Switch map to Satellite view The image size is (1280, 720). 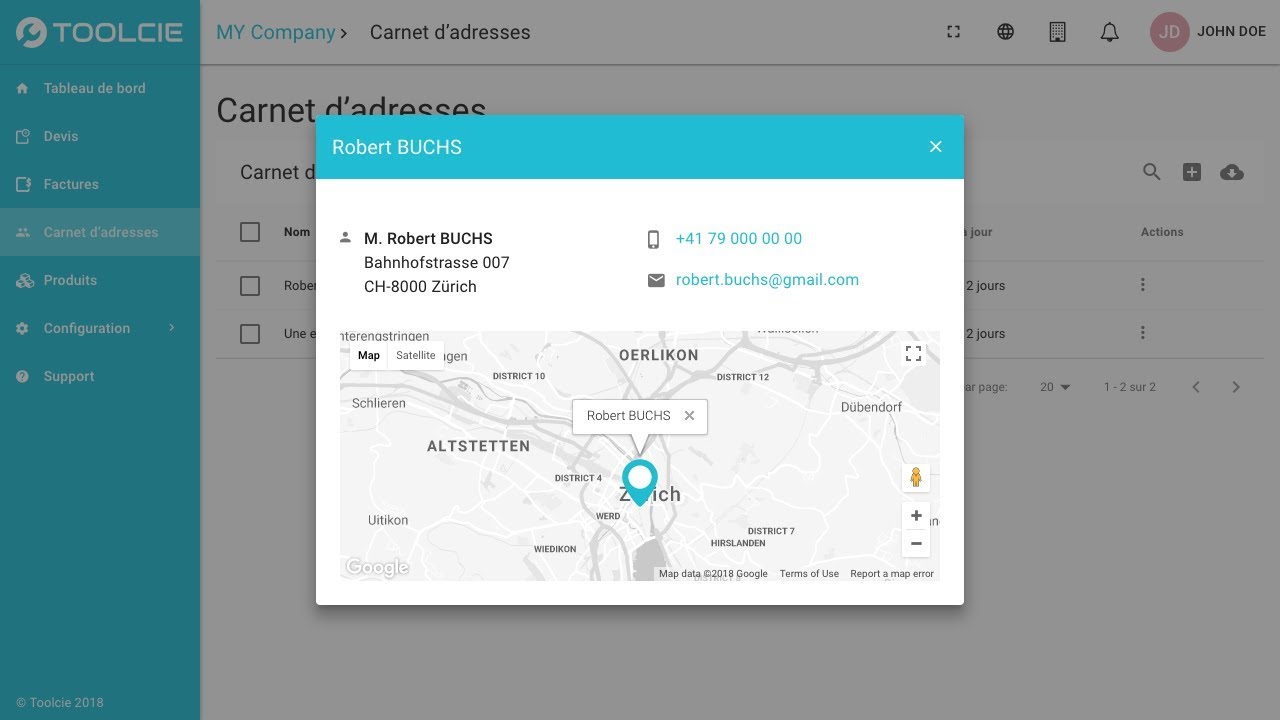(x=416, y=355)
